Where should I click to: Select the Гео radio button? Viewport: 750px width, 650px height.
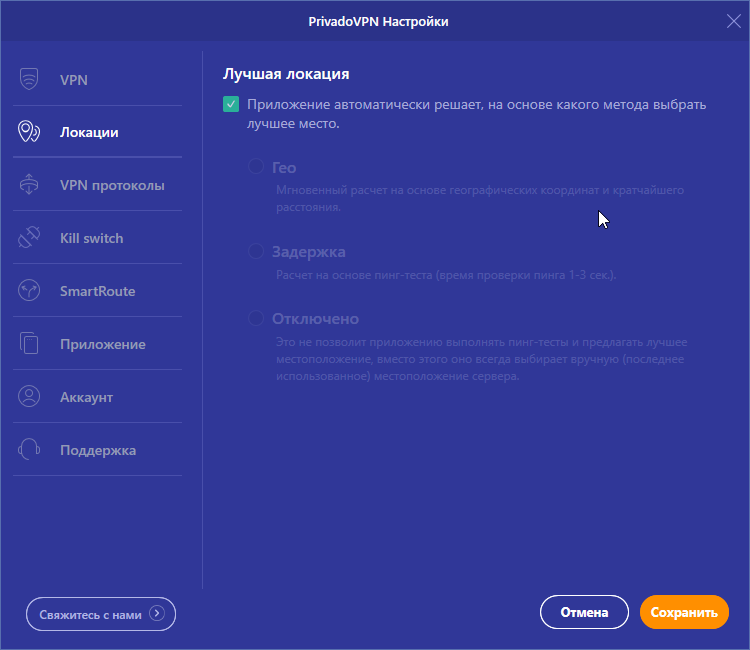pos(256,167)
